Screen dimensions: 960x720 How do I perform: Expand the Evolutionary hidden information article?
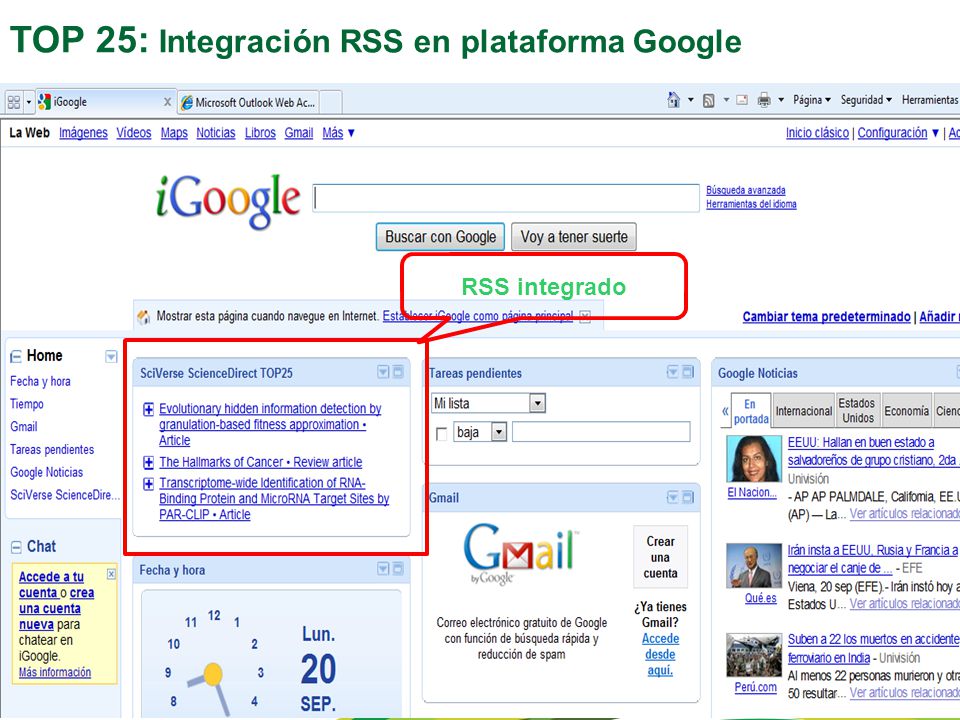click(148, 410)
